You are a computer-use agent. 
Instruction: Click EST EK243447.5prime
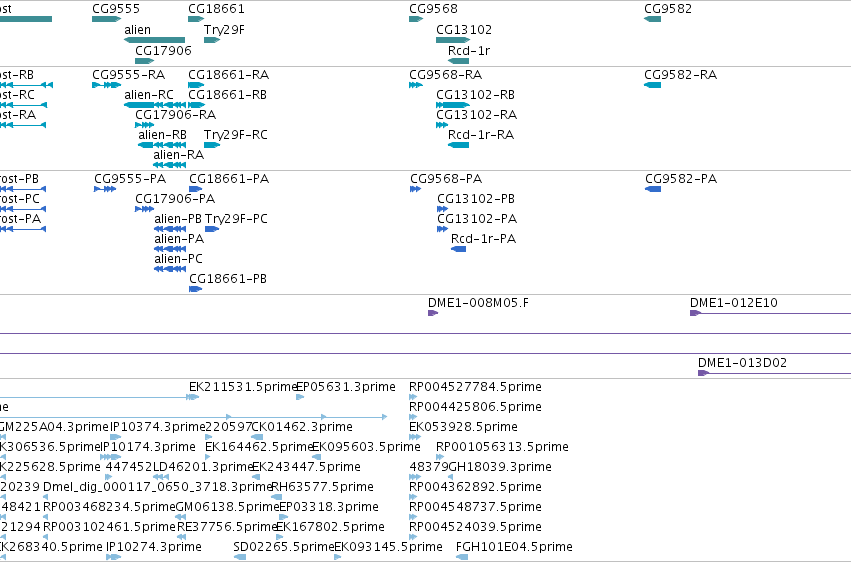click(x=307, y=467)
